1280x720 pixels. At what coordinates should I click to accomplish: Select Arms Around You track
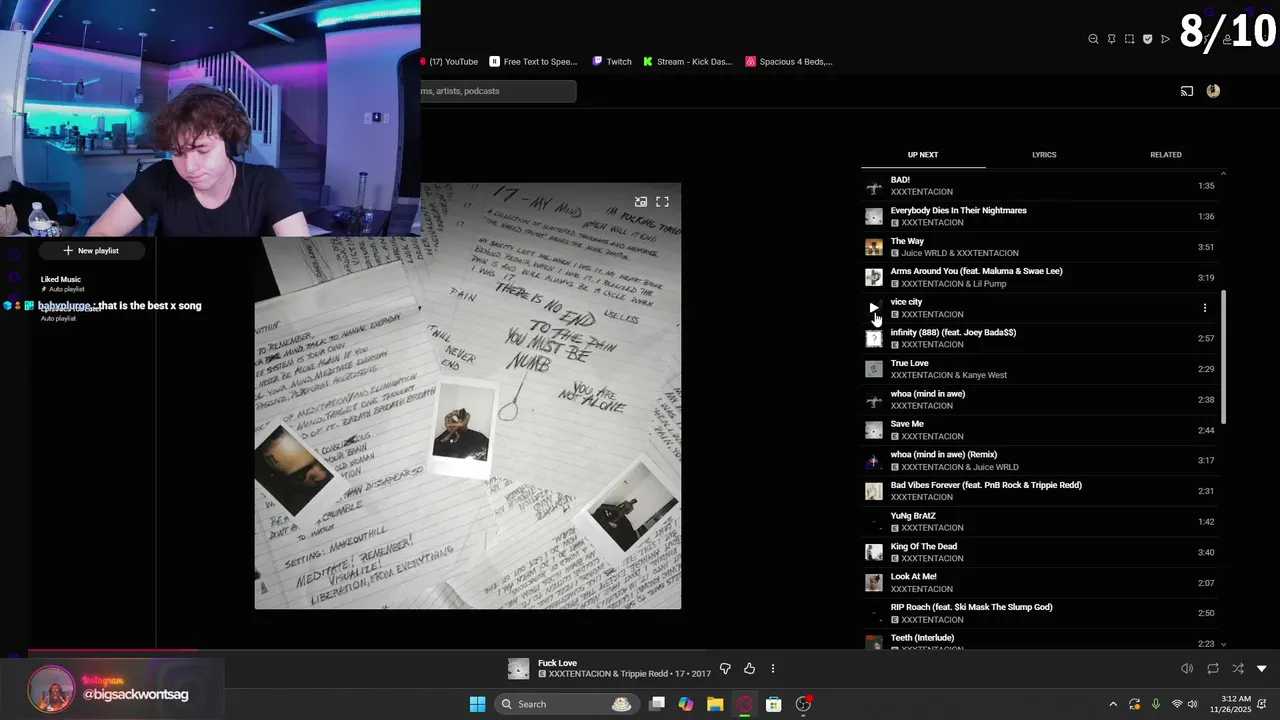(1040, 277)
